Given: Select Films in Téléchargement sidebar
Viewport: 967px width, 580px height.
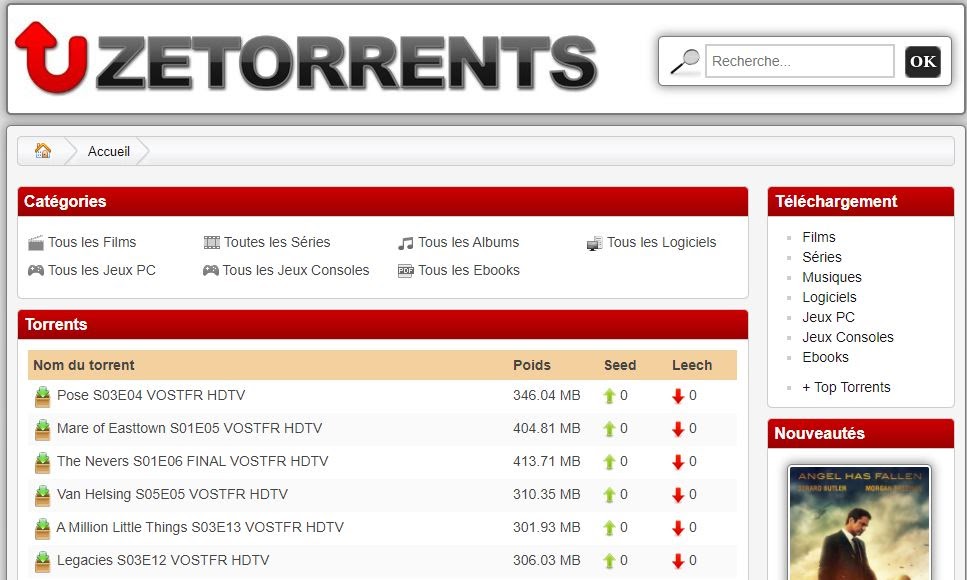Looking at the screenshot, I should pos(819,238).
